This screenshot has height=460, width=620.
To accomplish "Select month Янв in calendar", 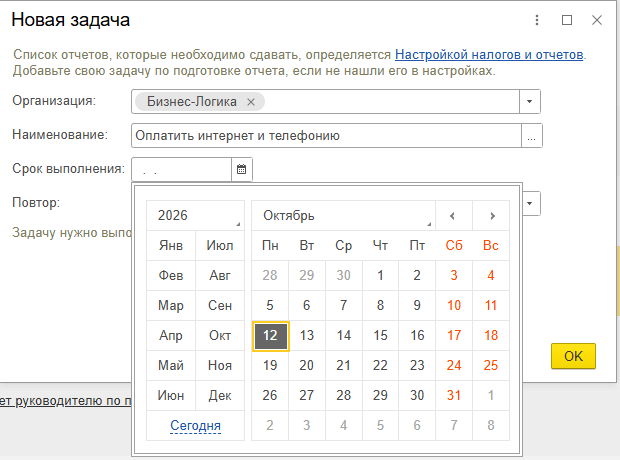I will point(171,246).
